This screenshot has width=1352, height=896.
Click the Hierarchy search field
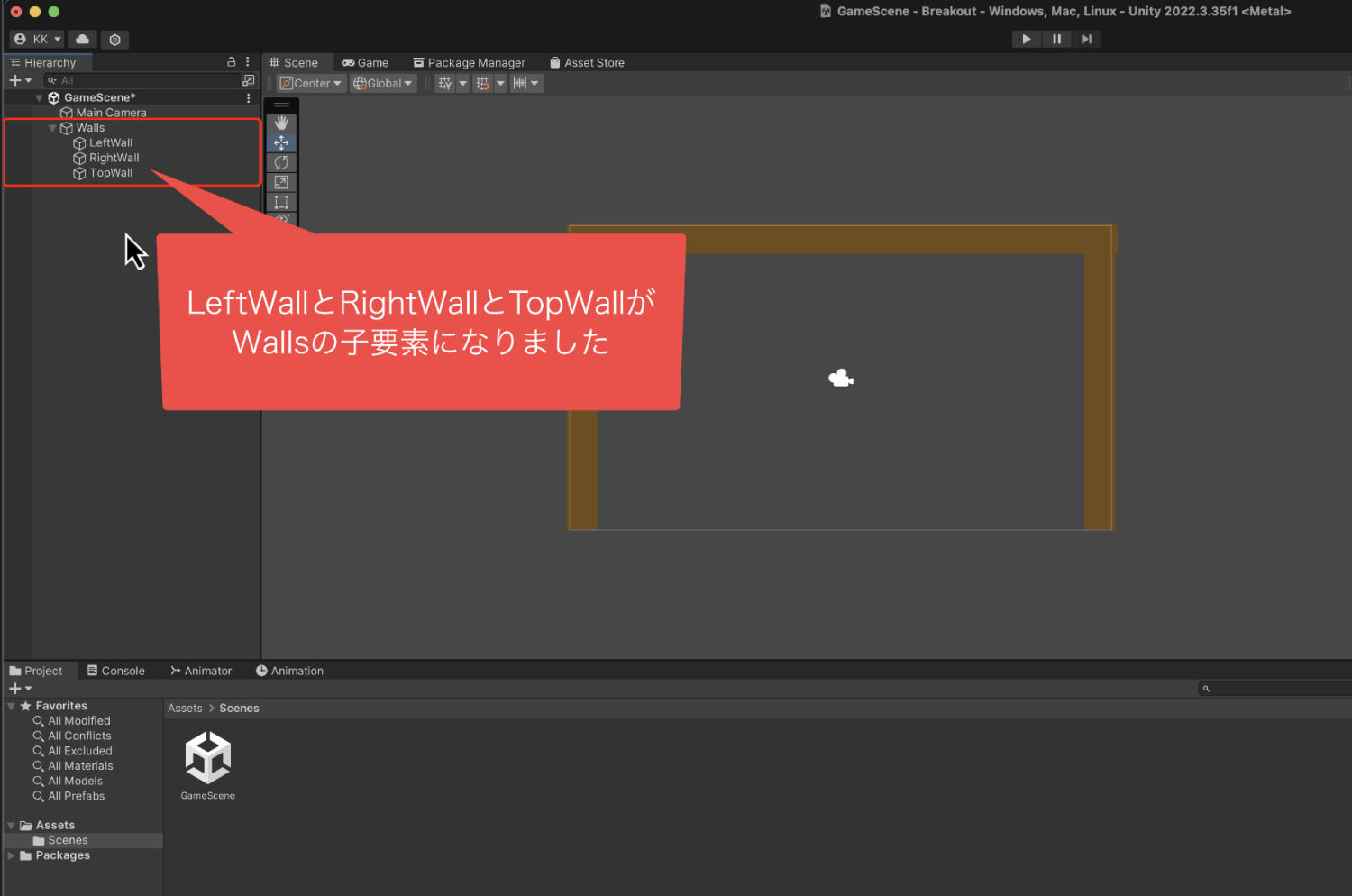tap(141, 80)
